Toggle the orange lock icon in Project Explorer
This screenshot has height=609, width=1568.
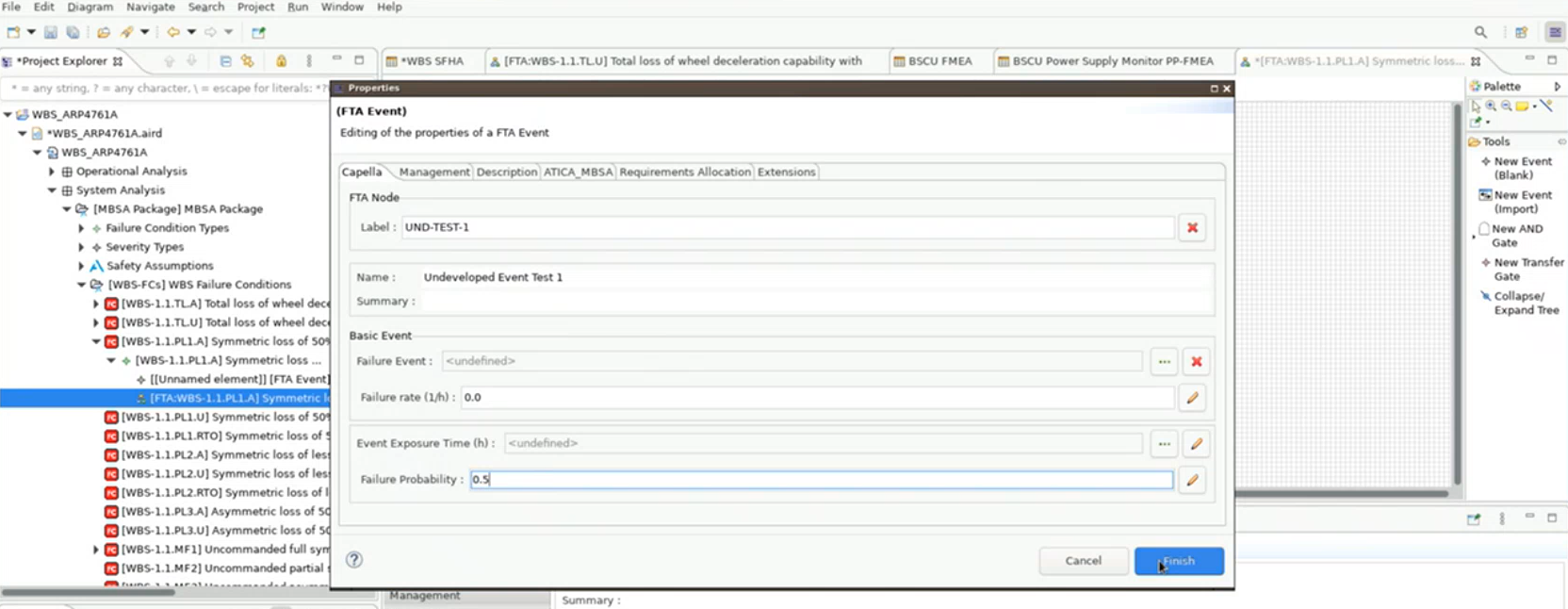(281, 61)
